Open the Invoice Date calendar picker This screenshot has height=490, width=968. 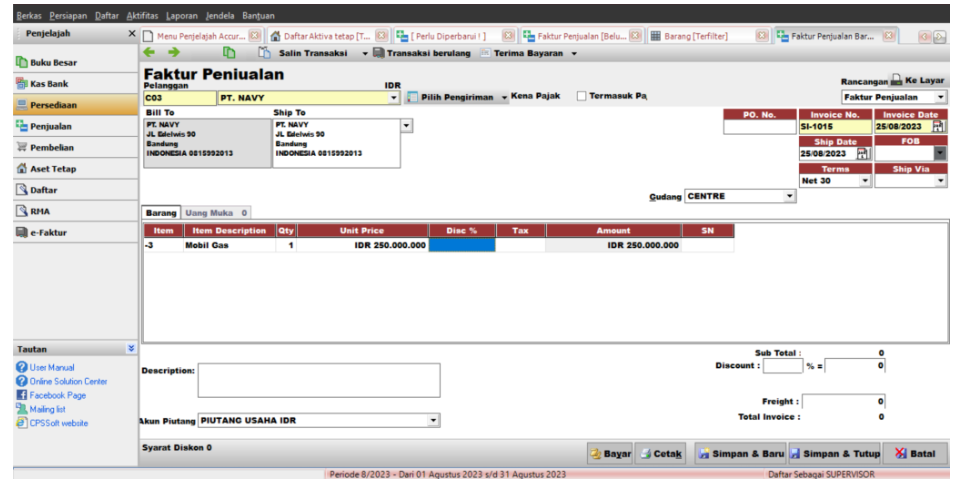pos(938,127)
